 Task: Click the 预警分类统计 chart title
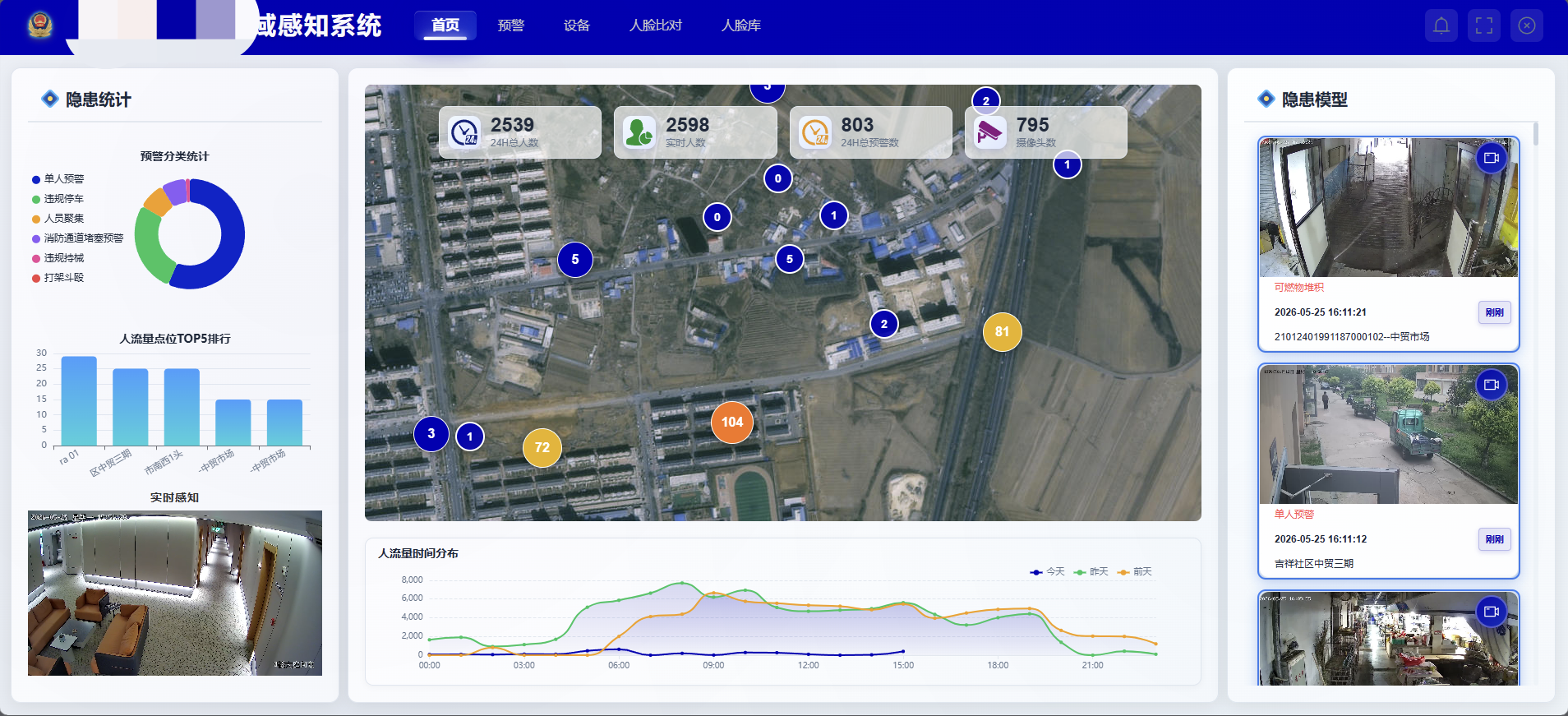click(175, 156)
